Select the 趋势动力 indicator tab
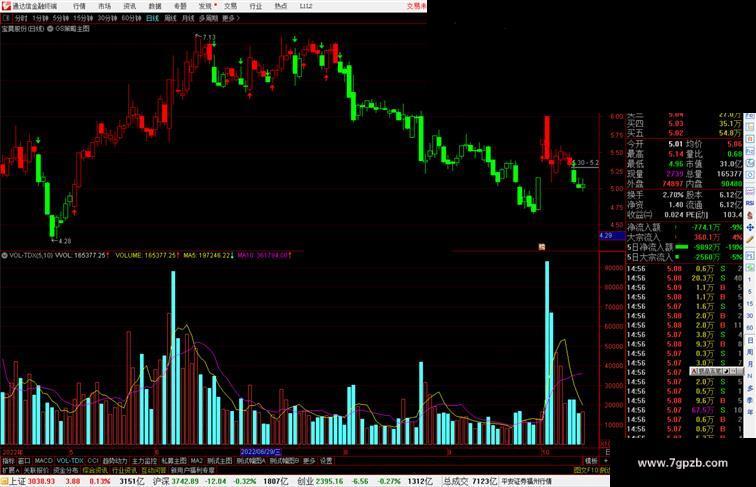 click(115, 461)
